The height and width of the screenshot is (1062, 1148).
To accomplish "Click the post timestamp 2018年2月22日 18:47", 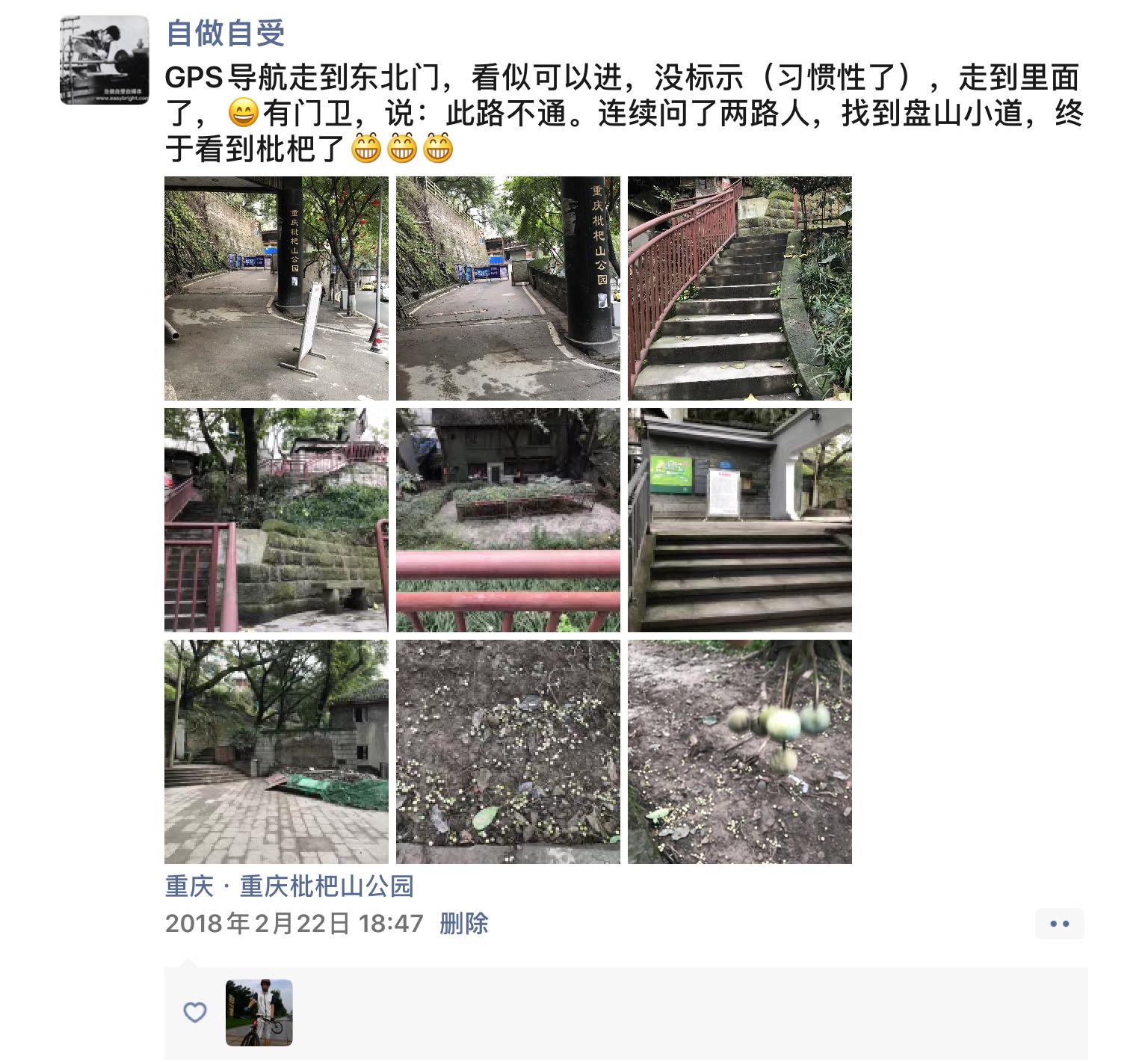I will pos(294,923).
